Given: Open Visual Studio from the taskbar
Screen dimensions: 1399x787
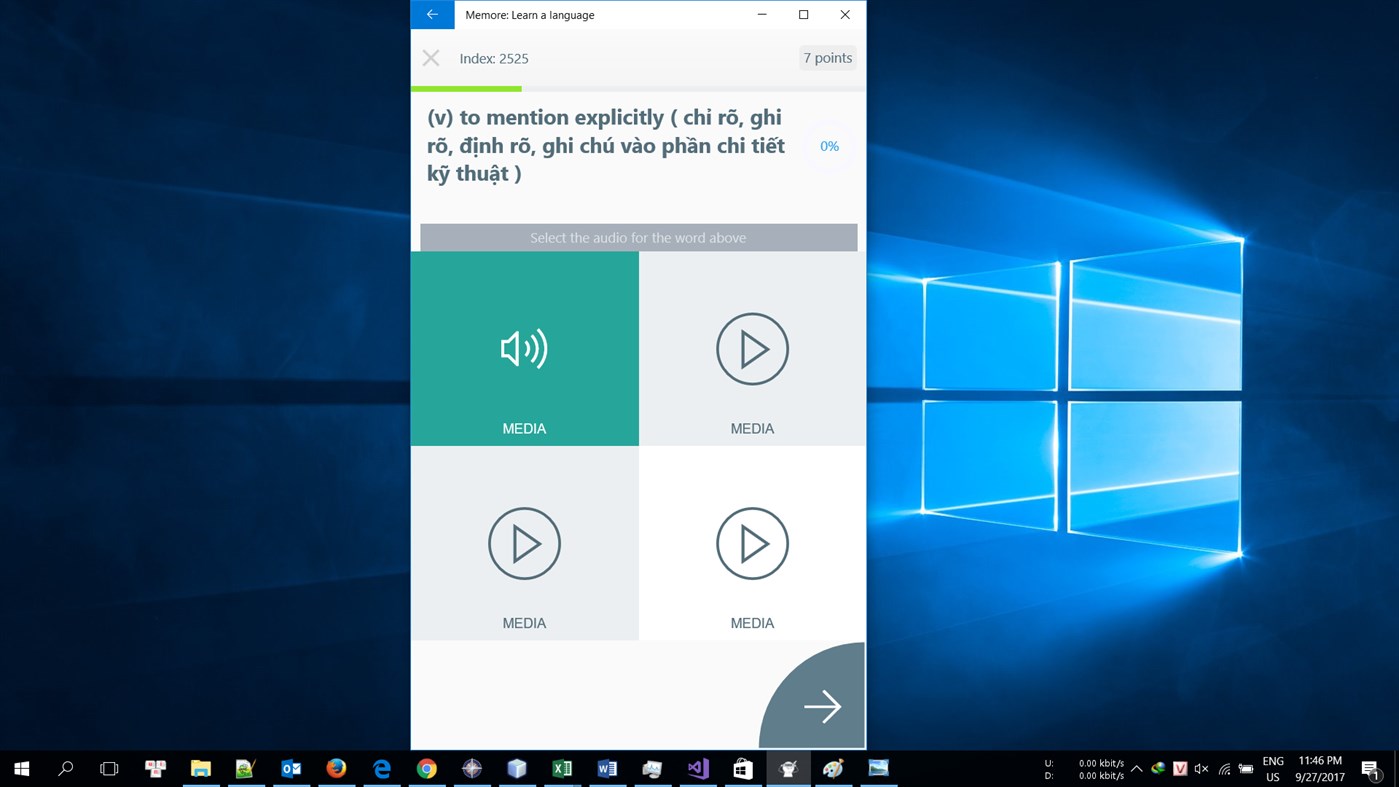Looking at the screenshot, I should click(697, 768).
